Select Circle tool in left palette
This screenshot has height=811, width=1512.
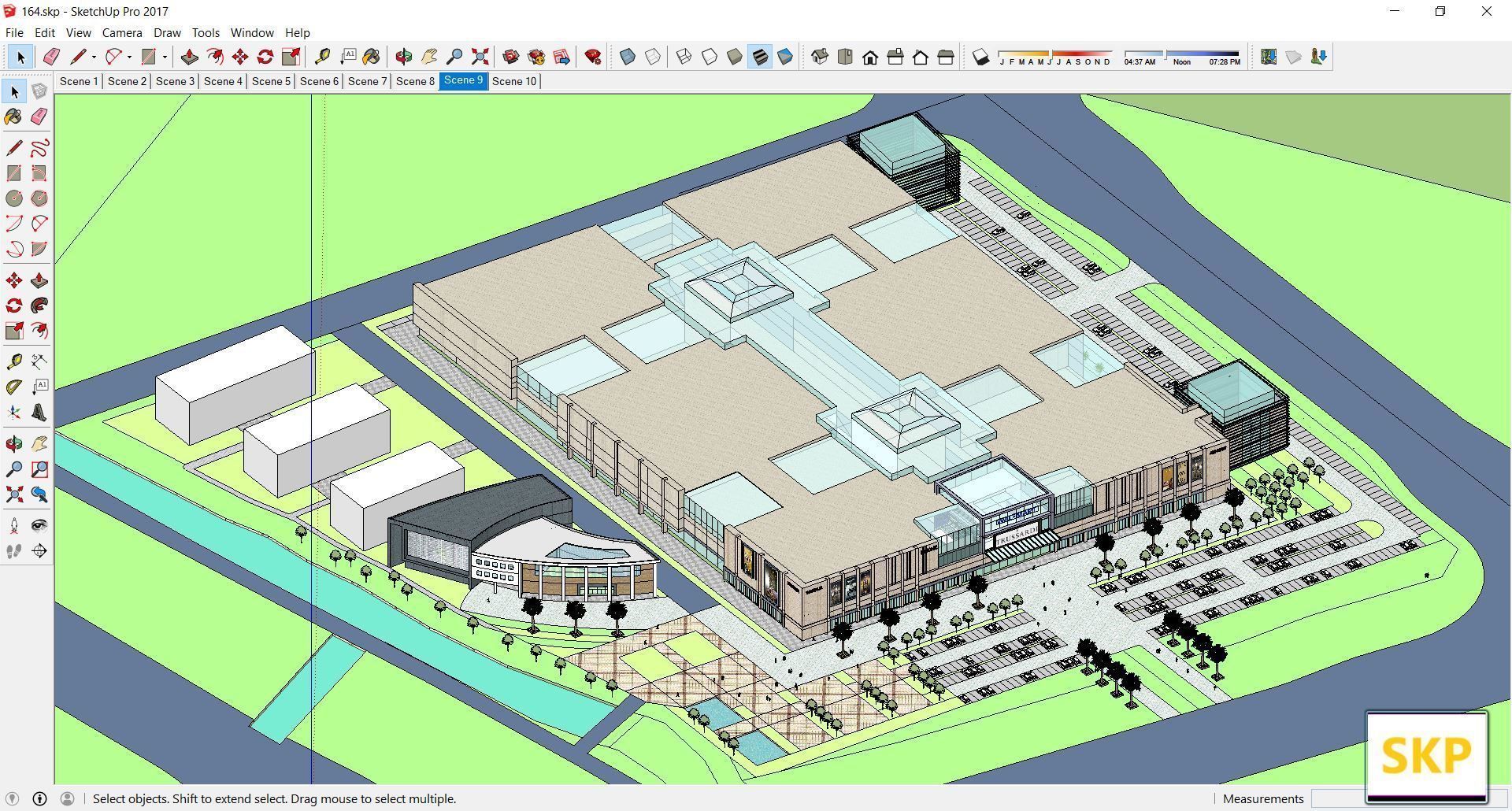[14, 198]
